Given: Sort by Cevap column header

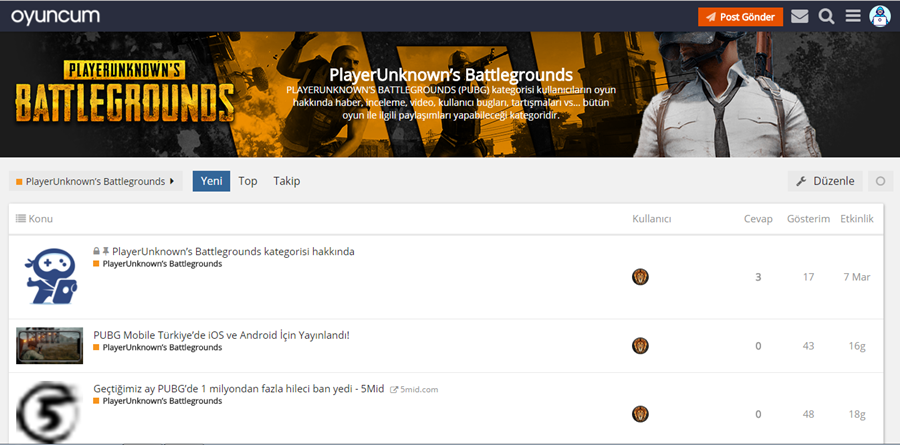Looking at the screenshot, I should click(758, 219).
